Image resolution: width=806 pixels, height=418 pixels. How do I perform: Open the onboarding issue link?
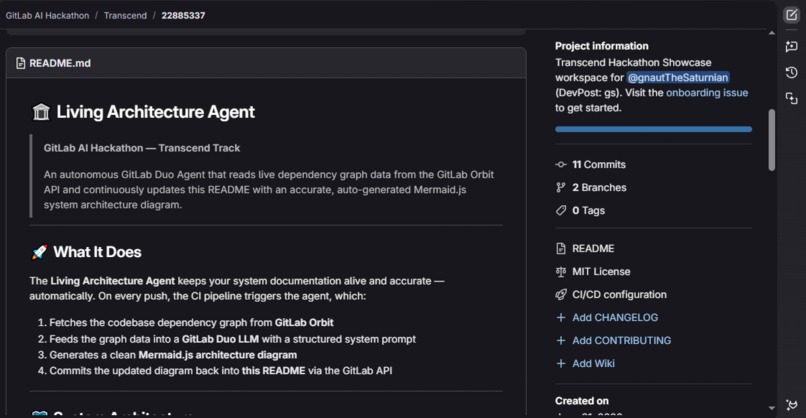pos(707,93)
